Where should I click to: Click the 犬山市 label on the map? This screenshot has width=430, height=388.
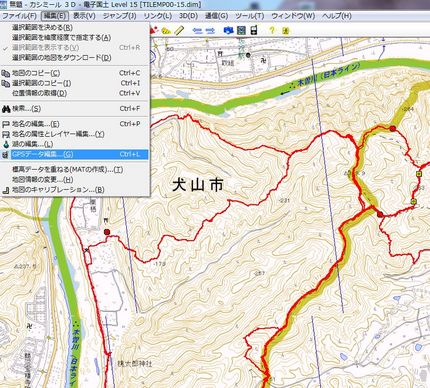tap(198, 185)
